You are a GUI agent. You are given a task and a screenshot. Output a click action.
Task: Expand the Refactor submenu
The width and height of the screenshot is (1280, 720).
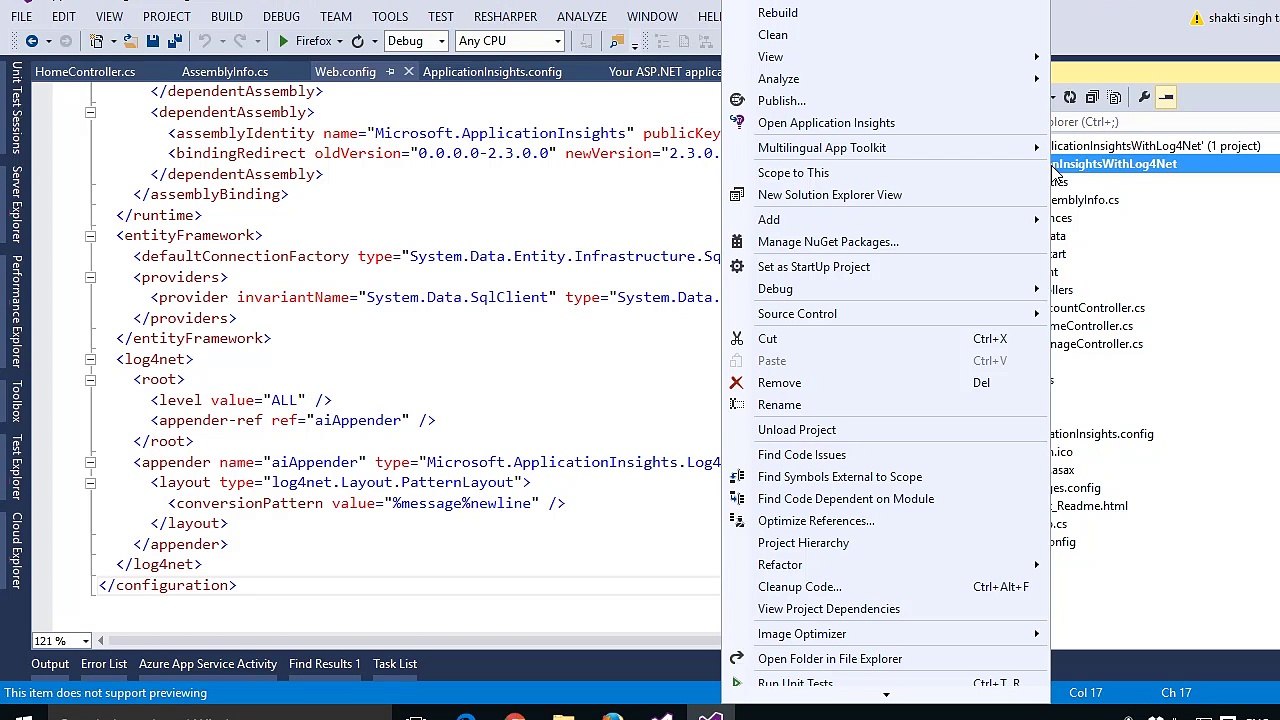pyautogui.click(x=886, y=565)
